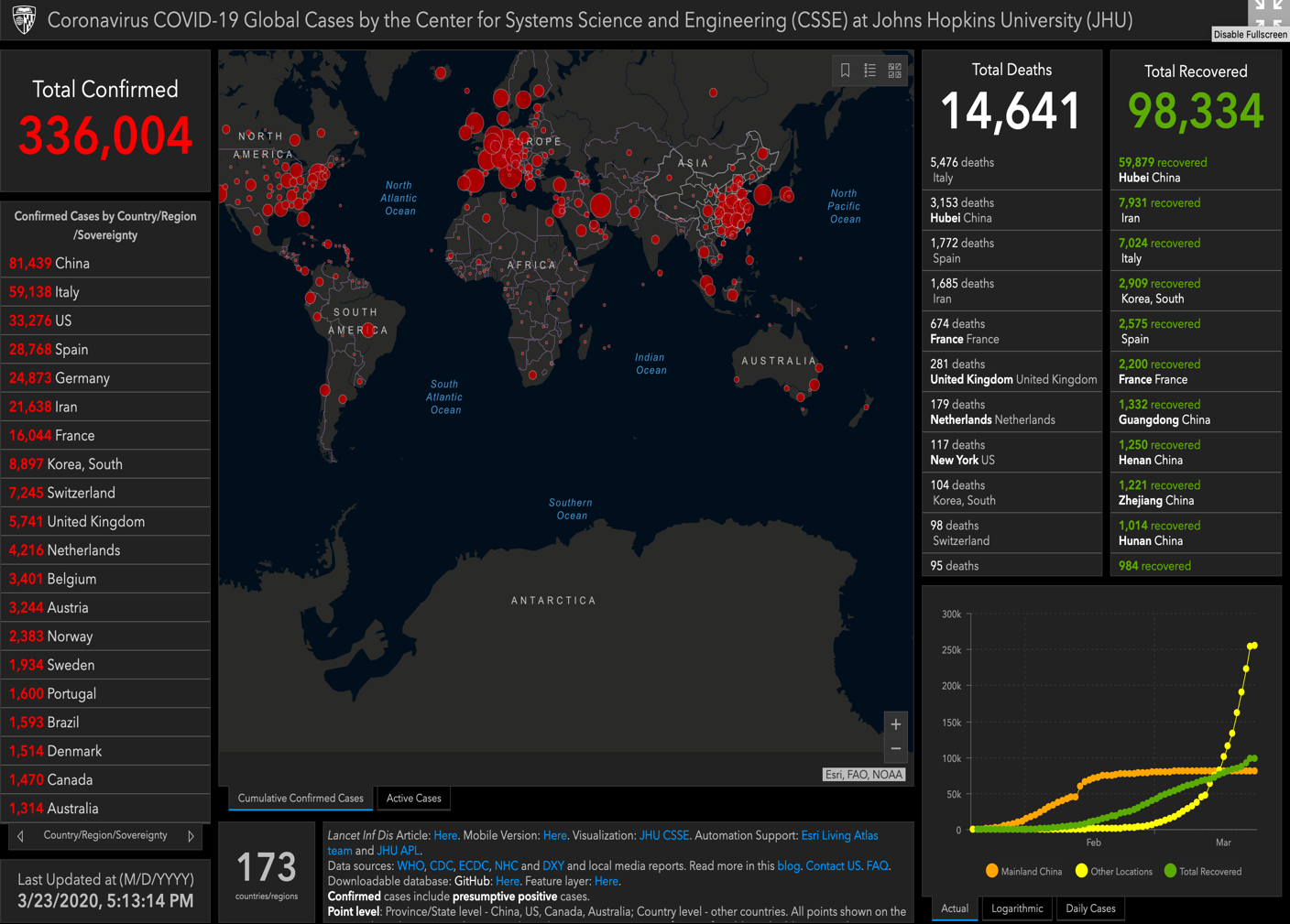Open the basemap gallery grid icon
This screenshot has height=924, width=1290.
(895, 71)
